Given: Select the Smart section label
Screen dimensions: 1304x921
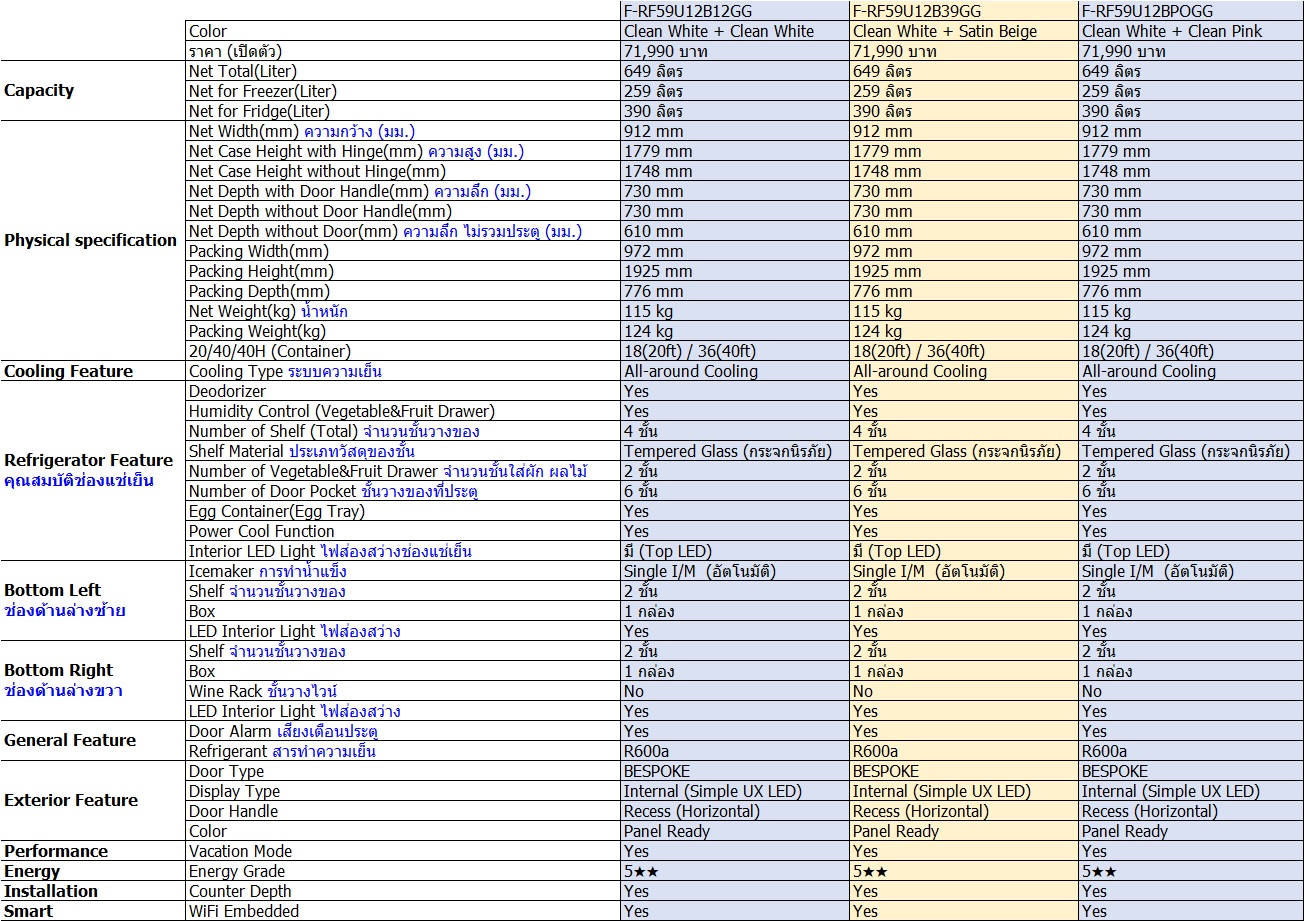Looking at the screenshot, I should (29, 911).
